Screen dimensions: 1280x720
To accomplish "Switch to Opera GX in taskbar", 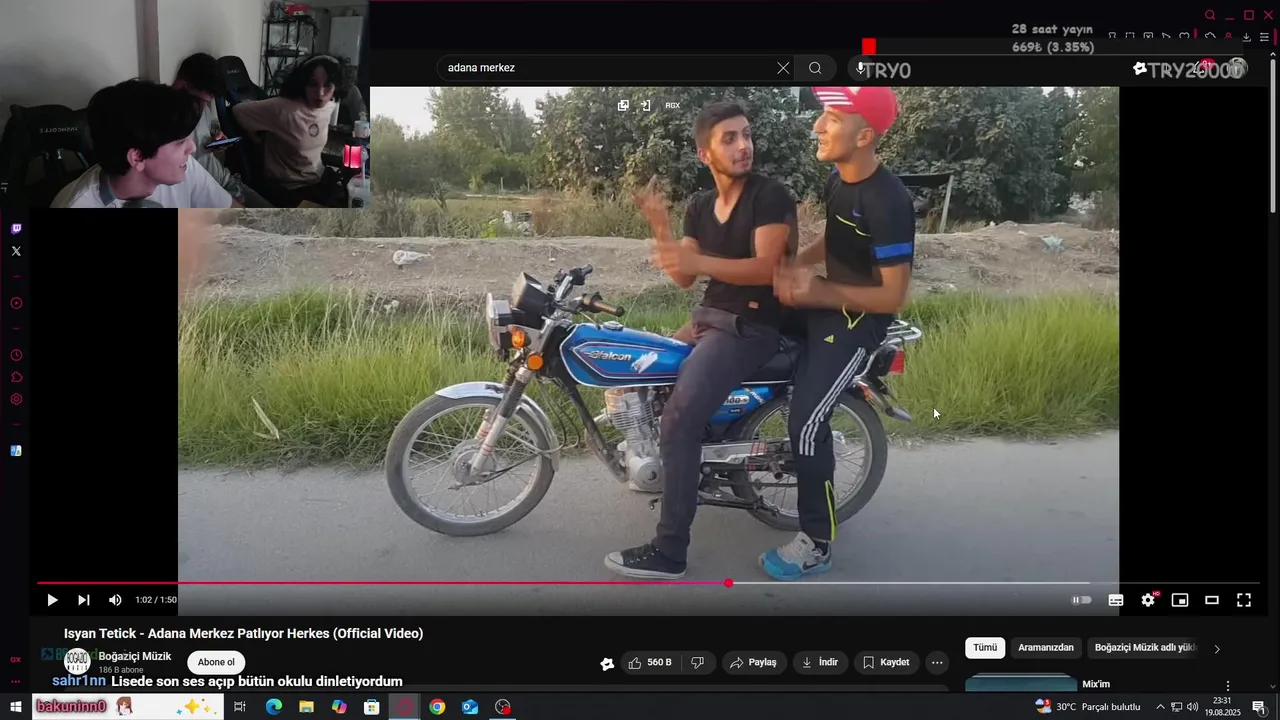I will click(x=405, y=707).
